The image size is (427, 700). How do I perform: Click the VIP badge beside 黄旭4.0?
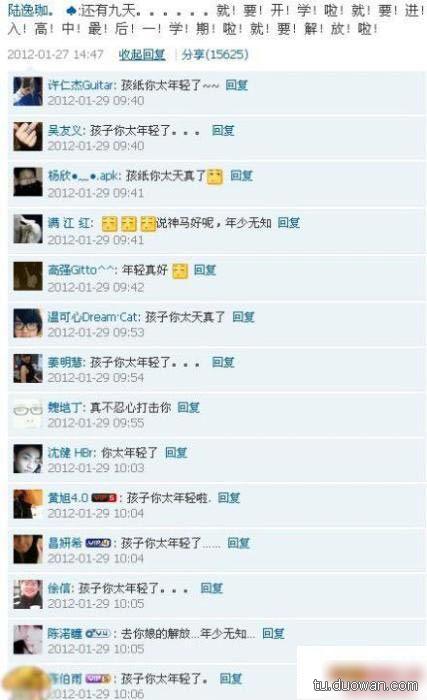(104, 498)
